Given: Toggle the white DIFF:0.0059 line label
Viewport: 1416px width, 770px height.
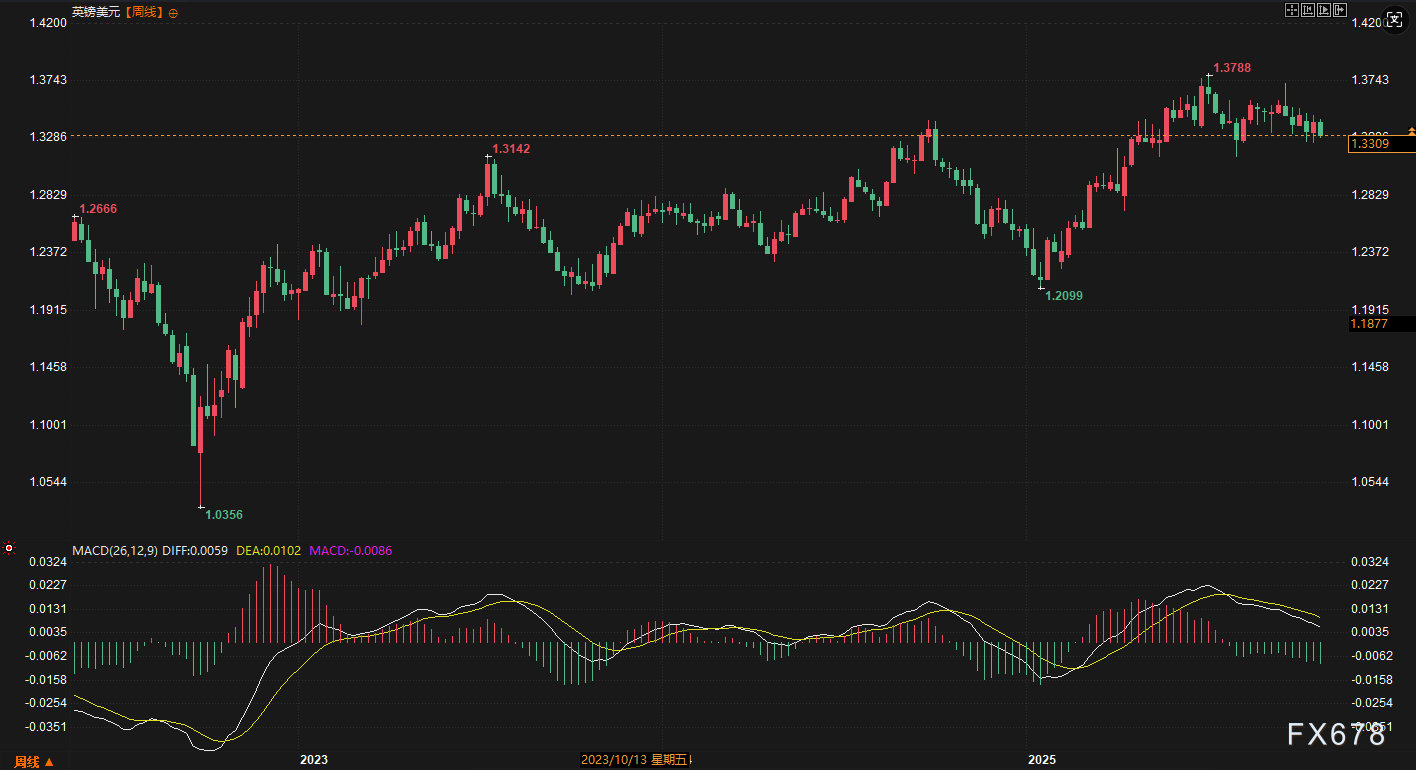Looking at the screenshot, I should click(x=195, y=551).
